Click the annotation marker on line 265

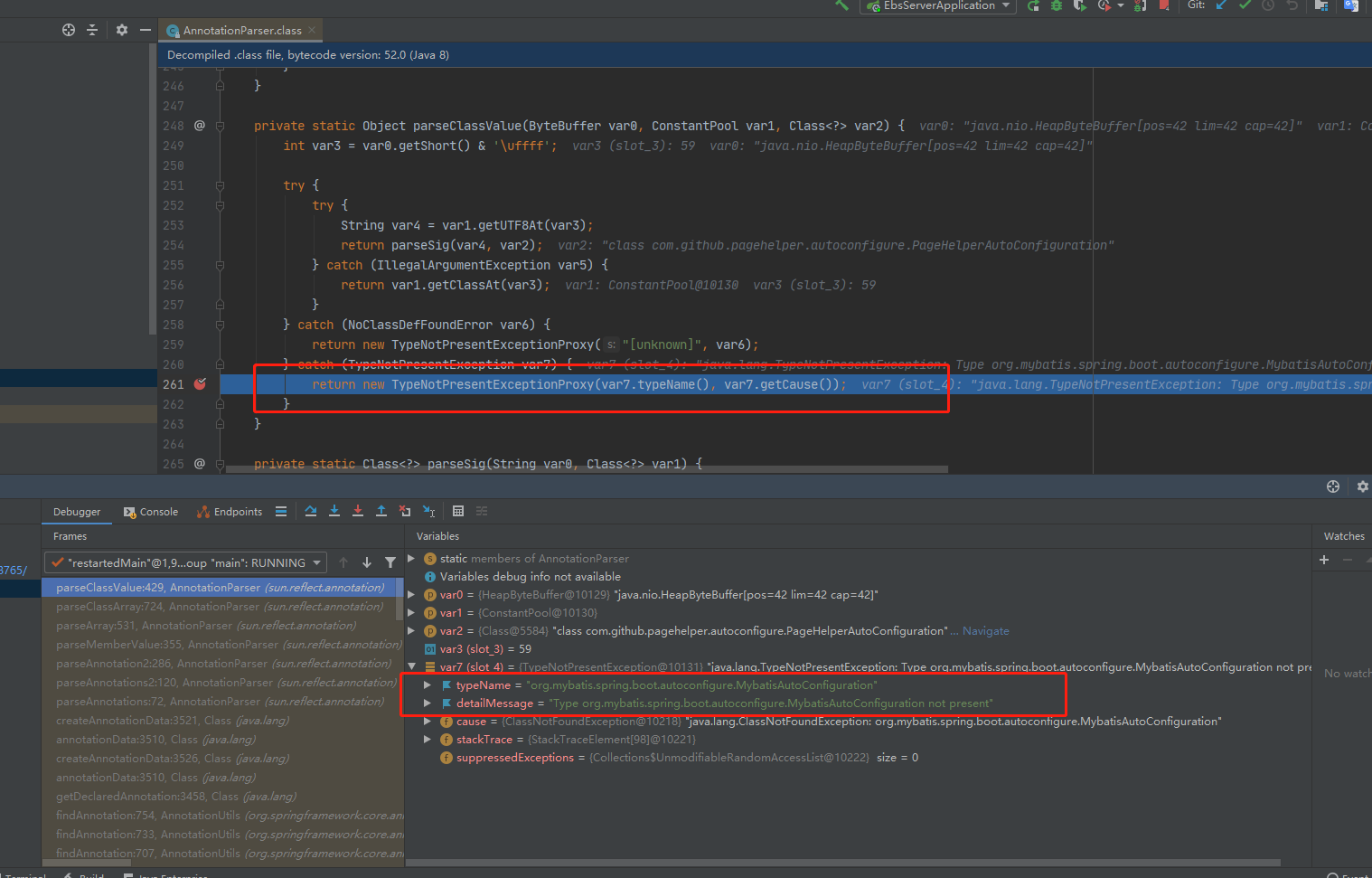click(x=200, y=464)
